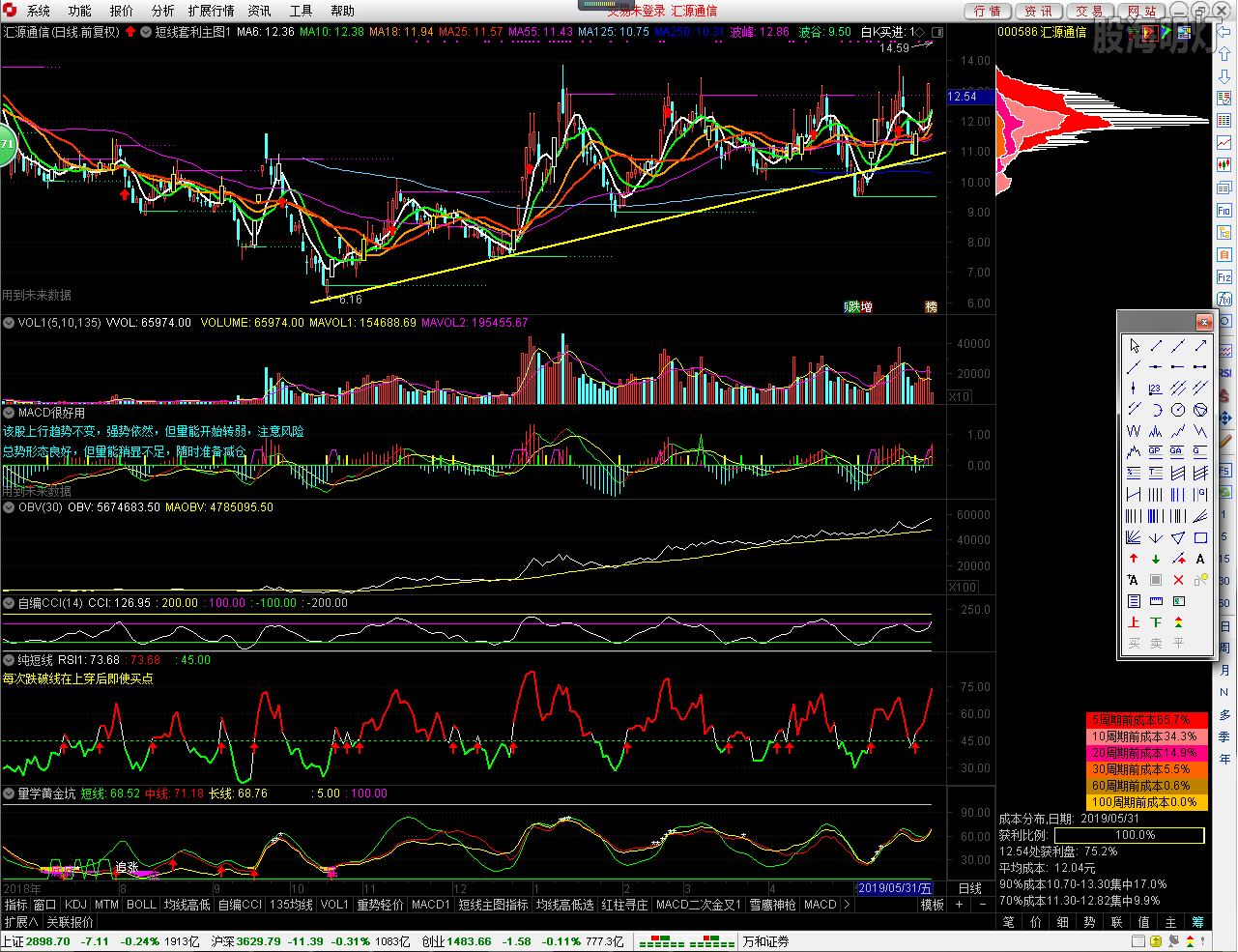Click the plus zoom-in chart button
The width and height of the screenshot is (1238, 952).
[x=959, y=905]
